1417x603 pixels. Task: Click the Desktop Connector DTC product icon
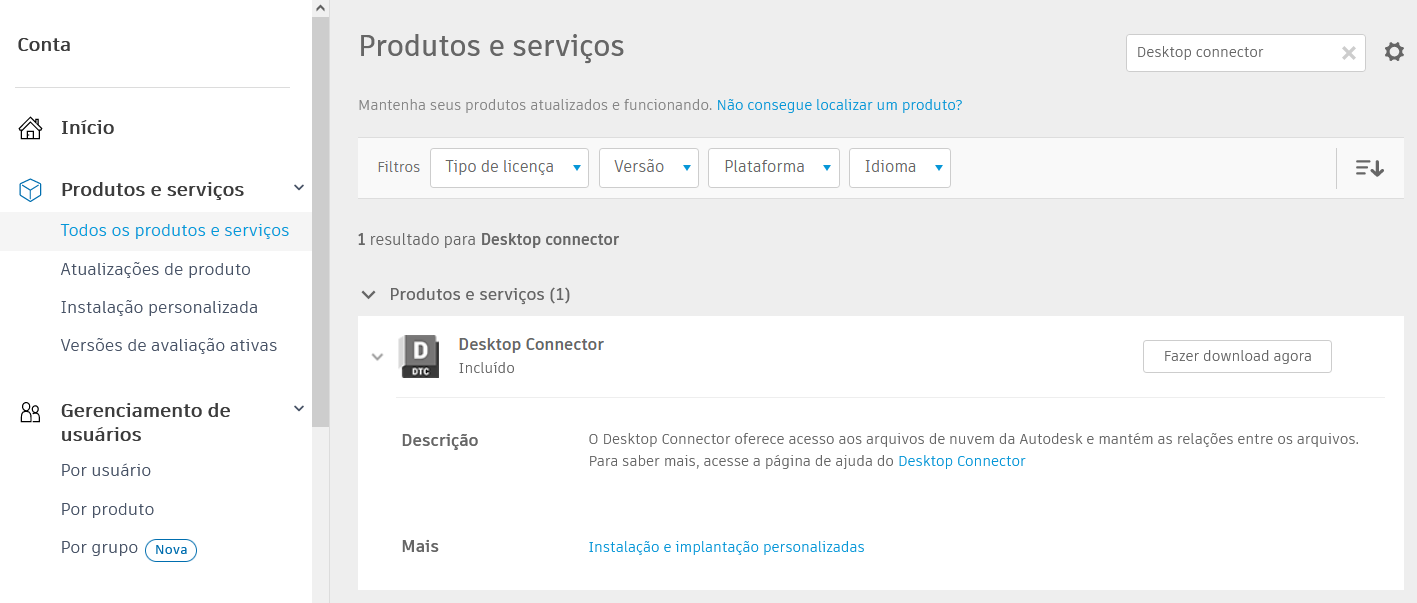(419, 356)
